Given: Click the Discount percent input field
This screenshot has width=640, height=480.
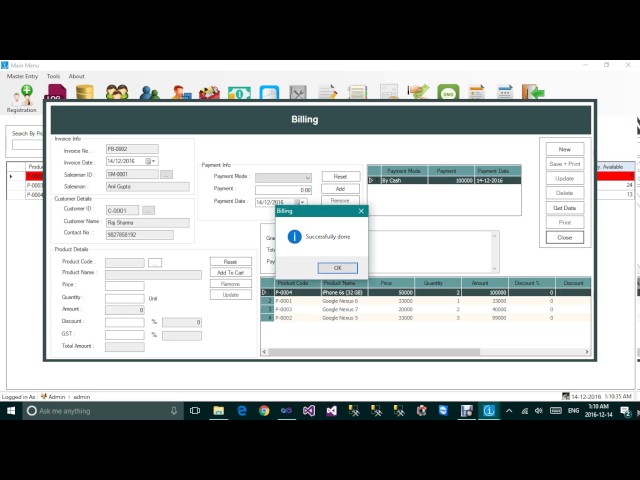Looking at the screenshot, I should [124, 322].
